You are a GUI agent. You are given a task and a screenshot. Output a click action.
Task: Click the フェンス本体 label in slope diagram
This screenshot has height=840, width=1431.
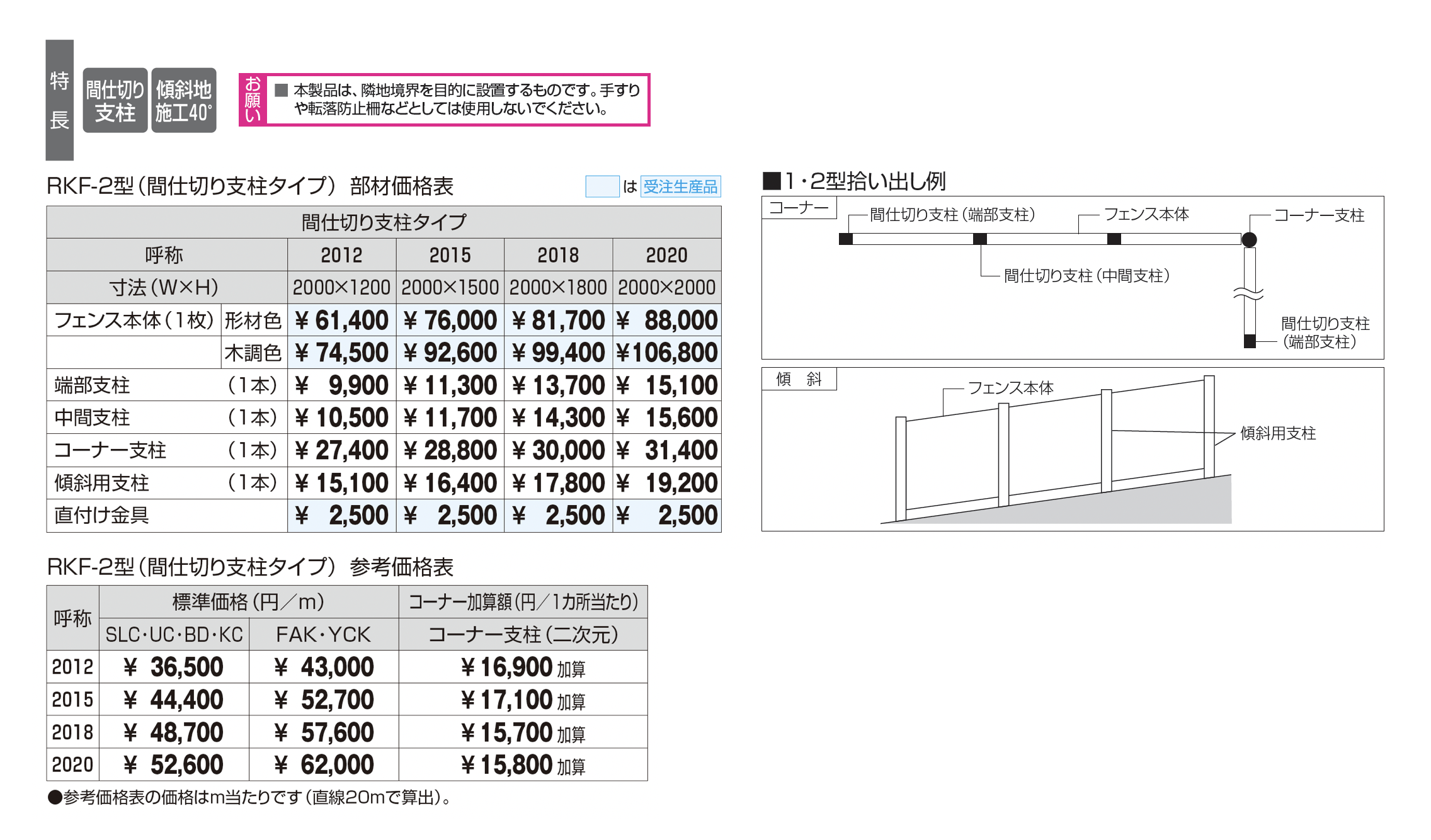click(1010, 387)
